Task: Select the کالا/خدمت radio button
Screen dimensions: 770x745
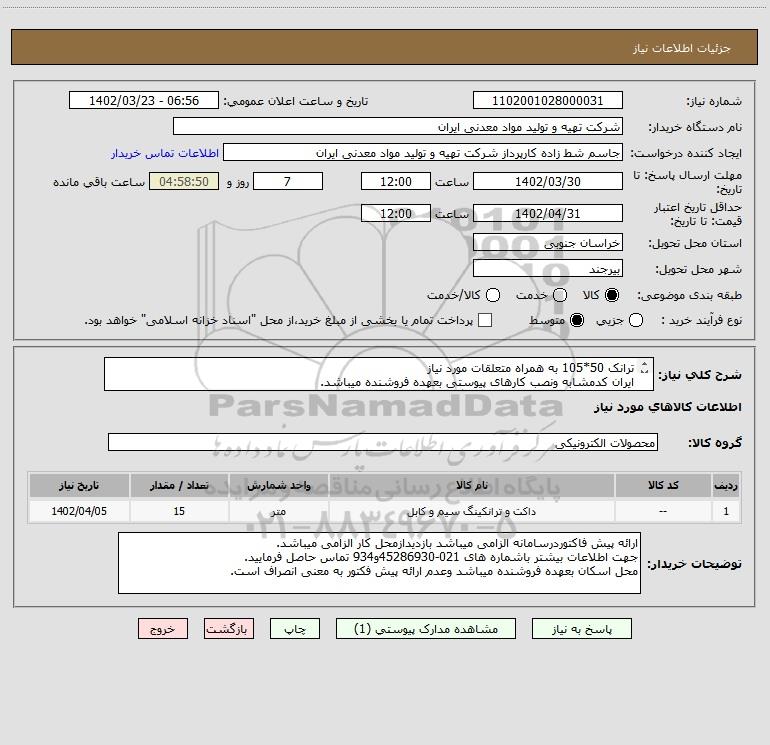Action: (493, 295)
